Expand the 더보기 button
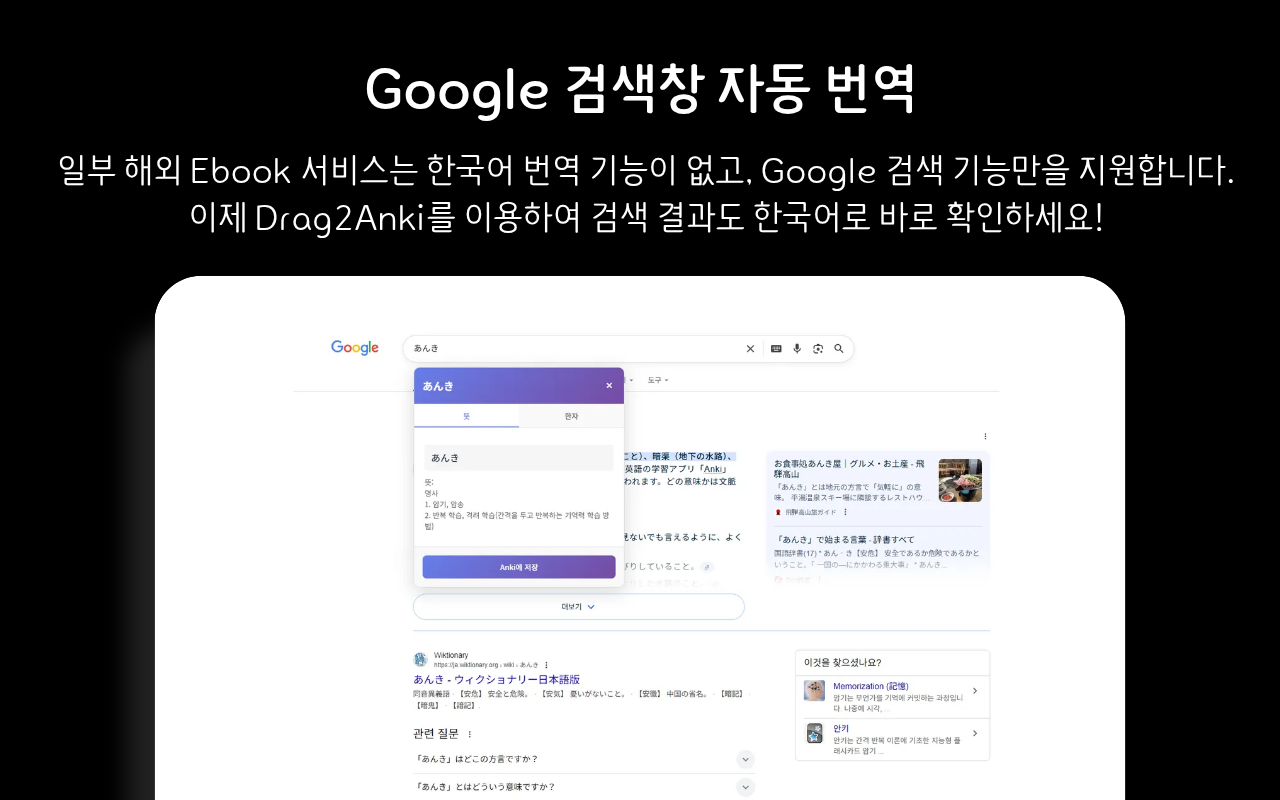 point(579,606)
